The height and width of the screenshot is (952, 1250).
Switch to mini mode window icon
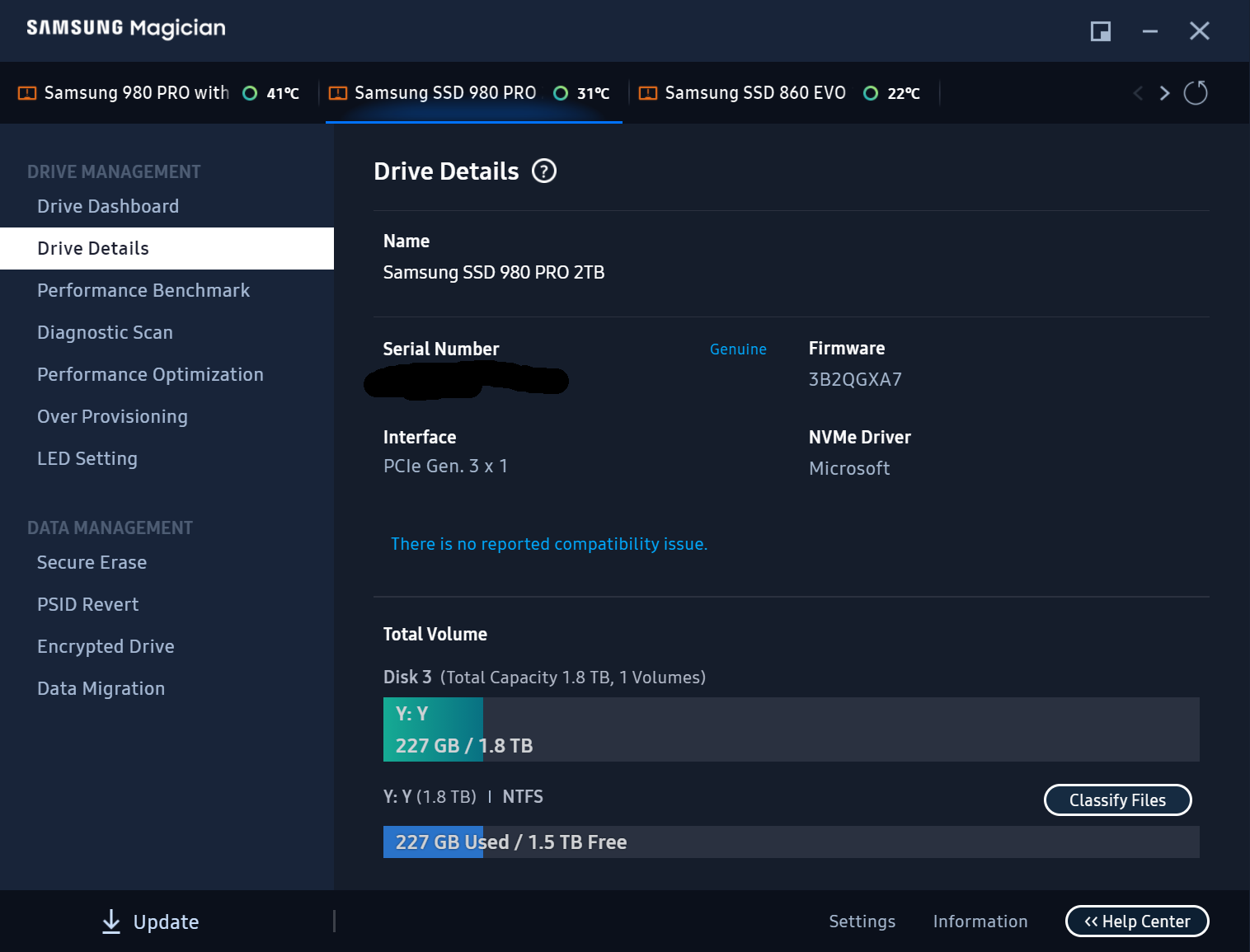click(1101, 31)
